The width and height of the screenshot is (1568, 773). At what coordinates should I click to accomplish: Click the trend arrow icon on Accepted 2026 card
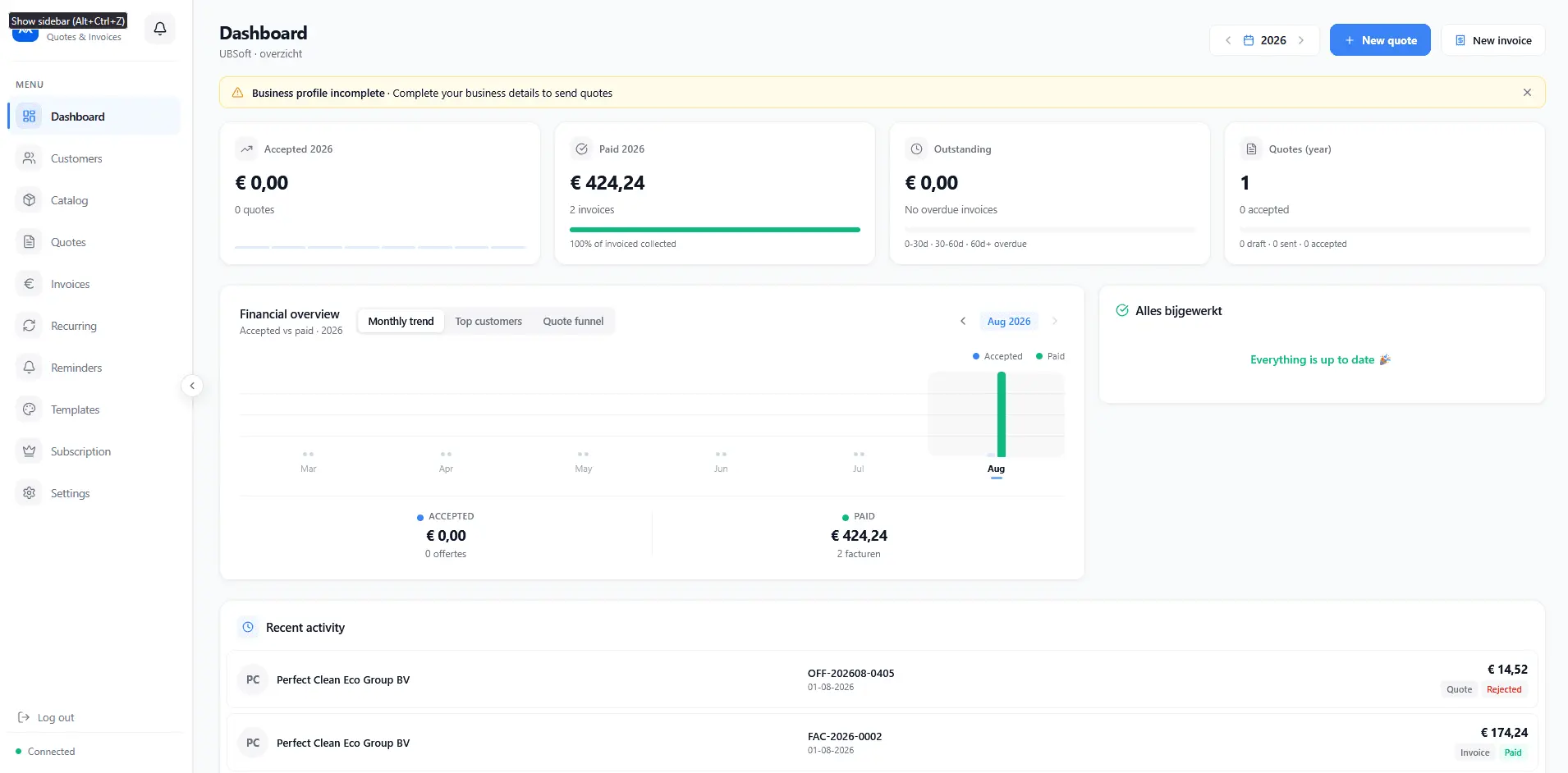pyautogui.click(x=246, y=149)
